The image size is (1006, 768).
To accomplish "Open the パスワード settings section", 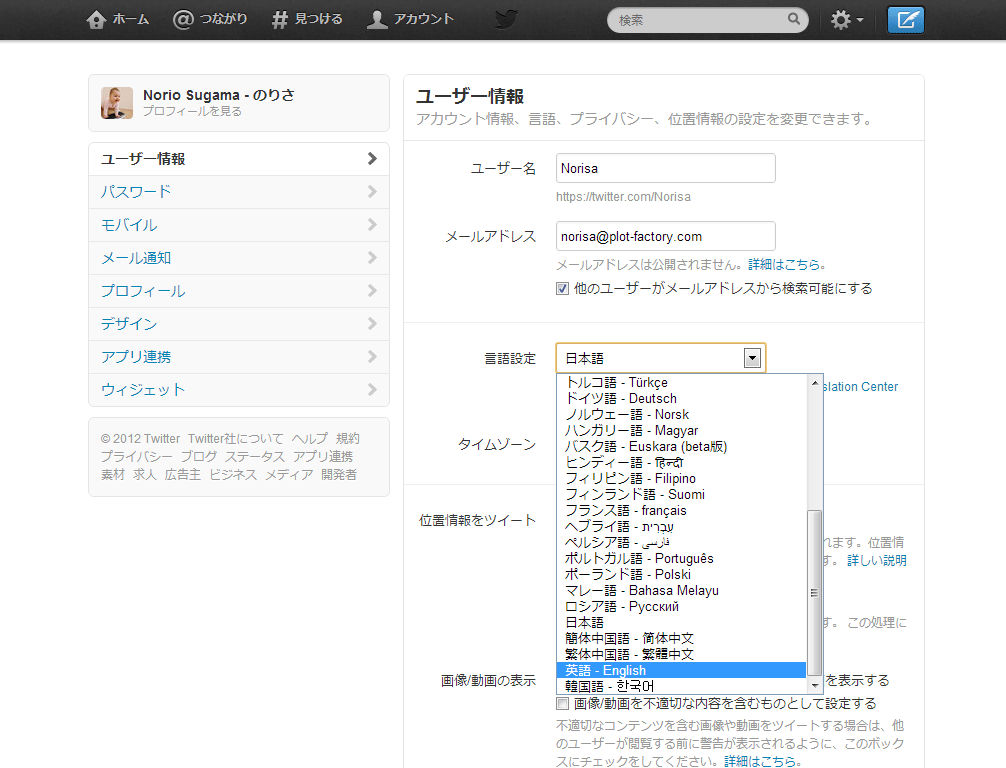I will (x=239, y=192).
